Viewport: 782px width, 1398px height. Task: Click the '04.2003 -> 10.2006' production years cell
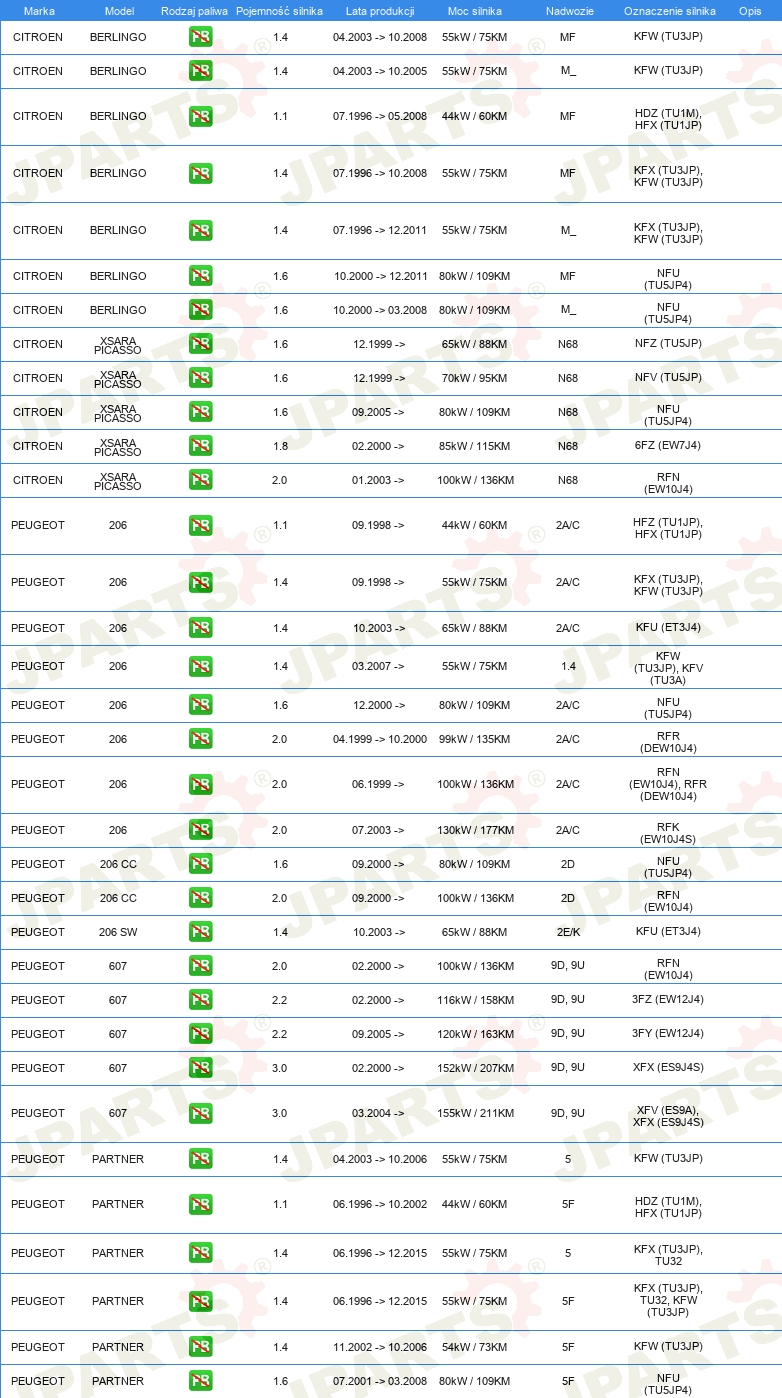click(x=380, y=1159)
